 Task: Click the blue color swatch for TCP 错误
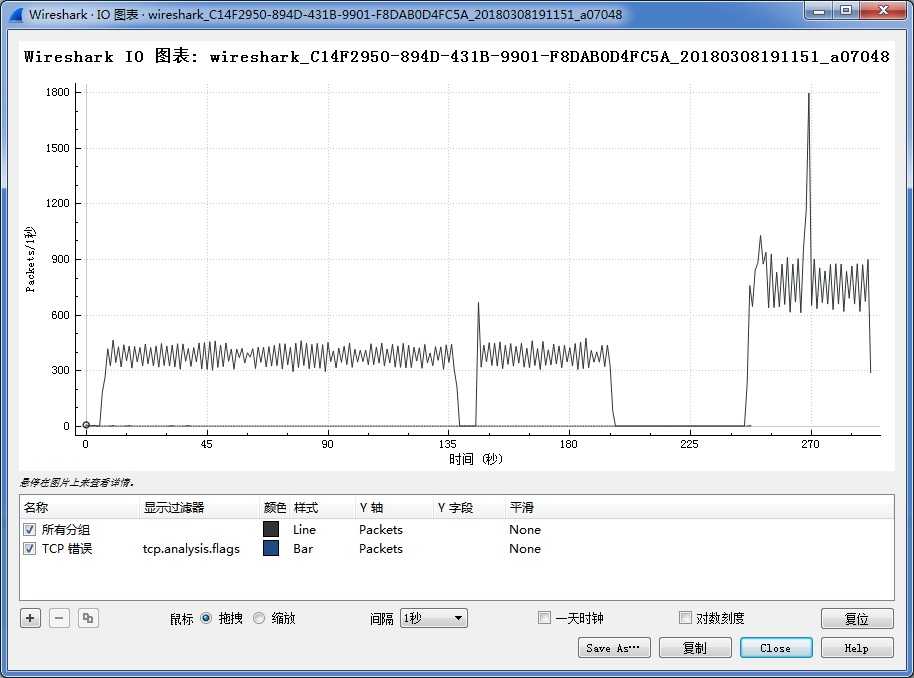(270, 549)
